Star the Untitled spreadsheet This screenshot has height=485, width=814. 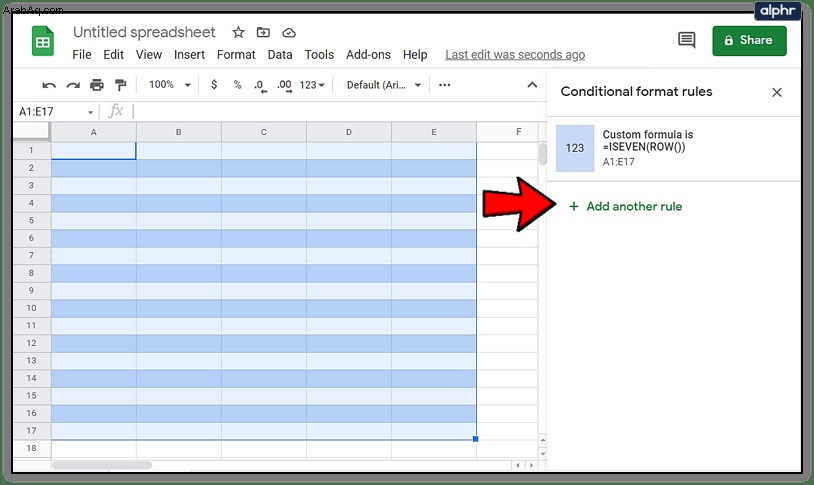coord(238,33)
